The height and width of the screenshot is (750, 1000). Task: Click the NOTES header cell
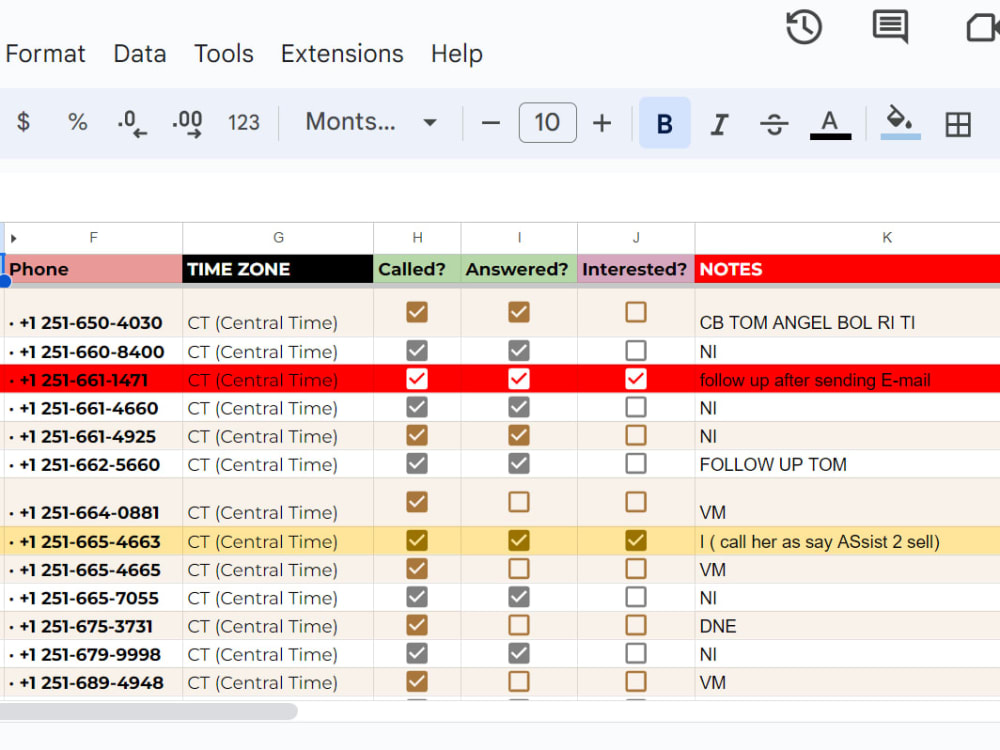click(848, 269)
